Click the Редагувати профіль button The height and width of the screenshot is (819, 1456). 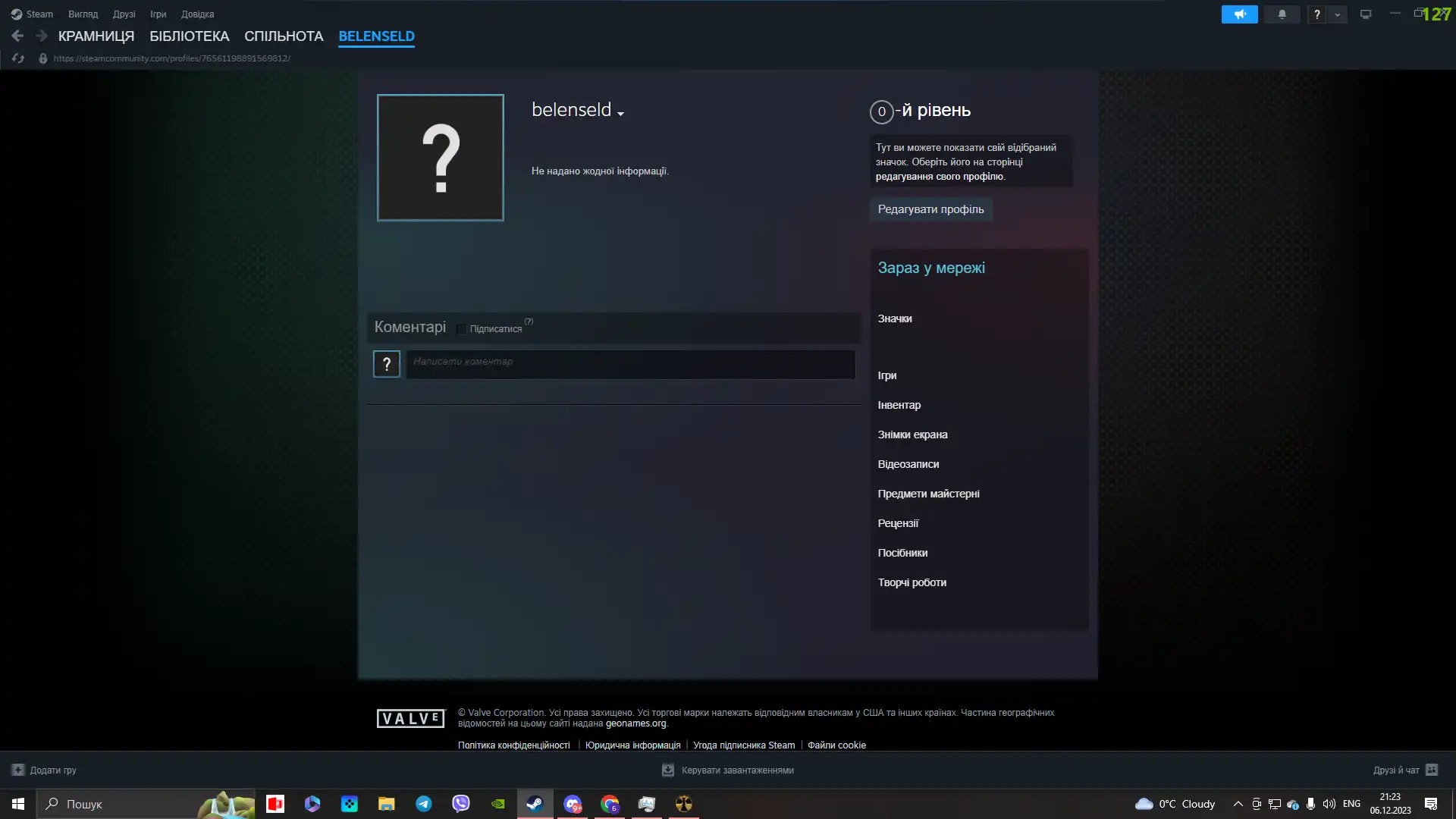pos(930,209)
